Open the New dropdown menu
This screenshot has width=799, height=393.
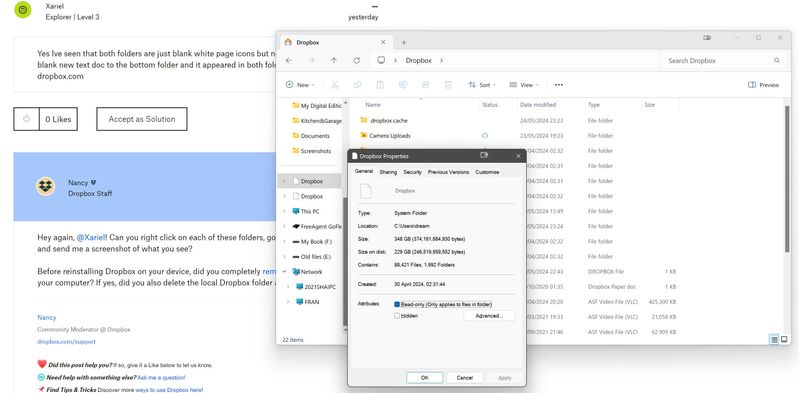pyautogui.click(x=300, y=85)
